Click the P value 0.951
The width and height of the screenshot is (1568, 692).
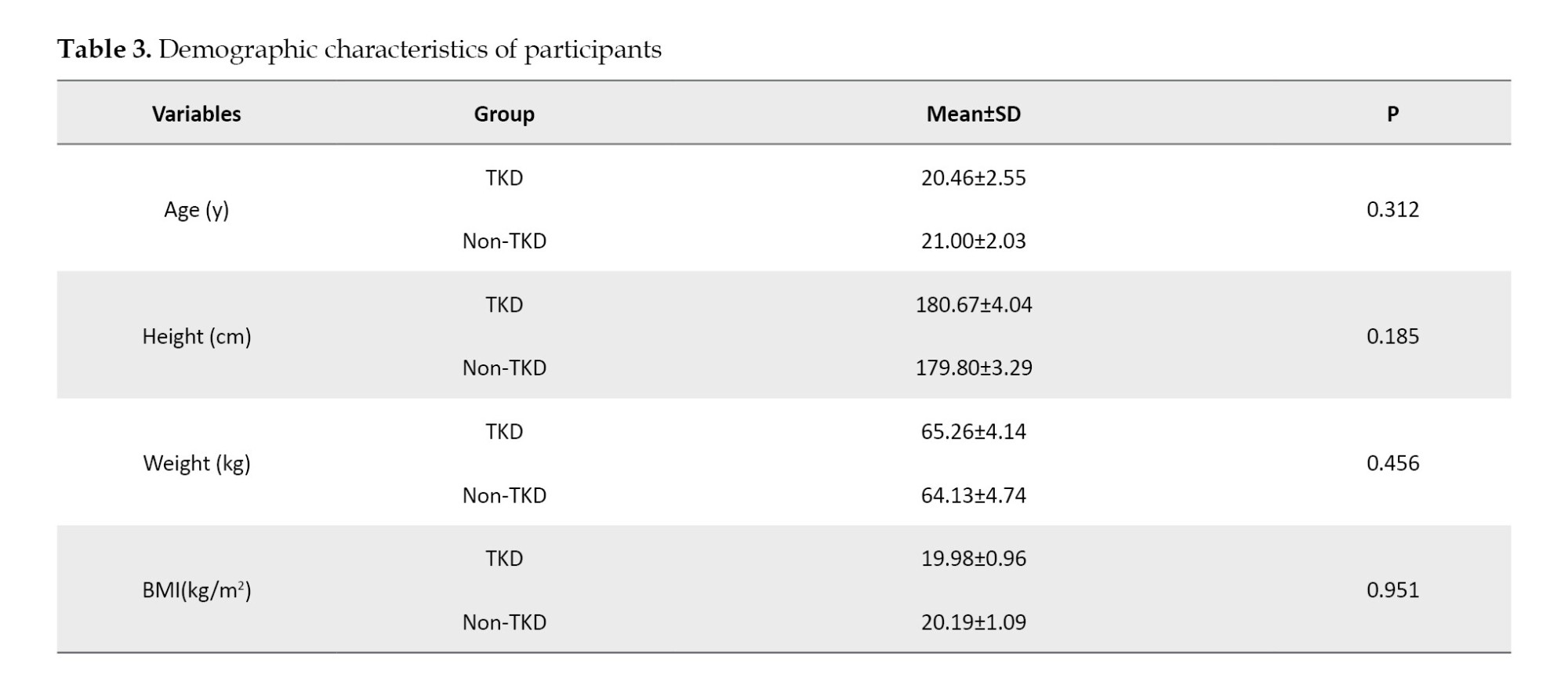tap(1392, 590)
